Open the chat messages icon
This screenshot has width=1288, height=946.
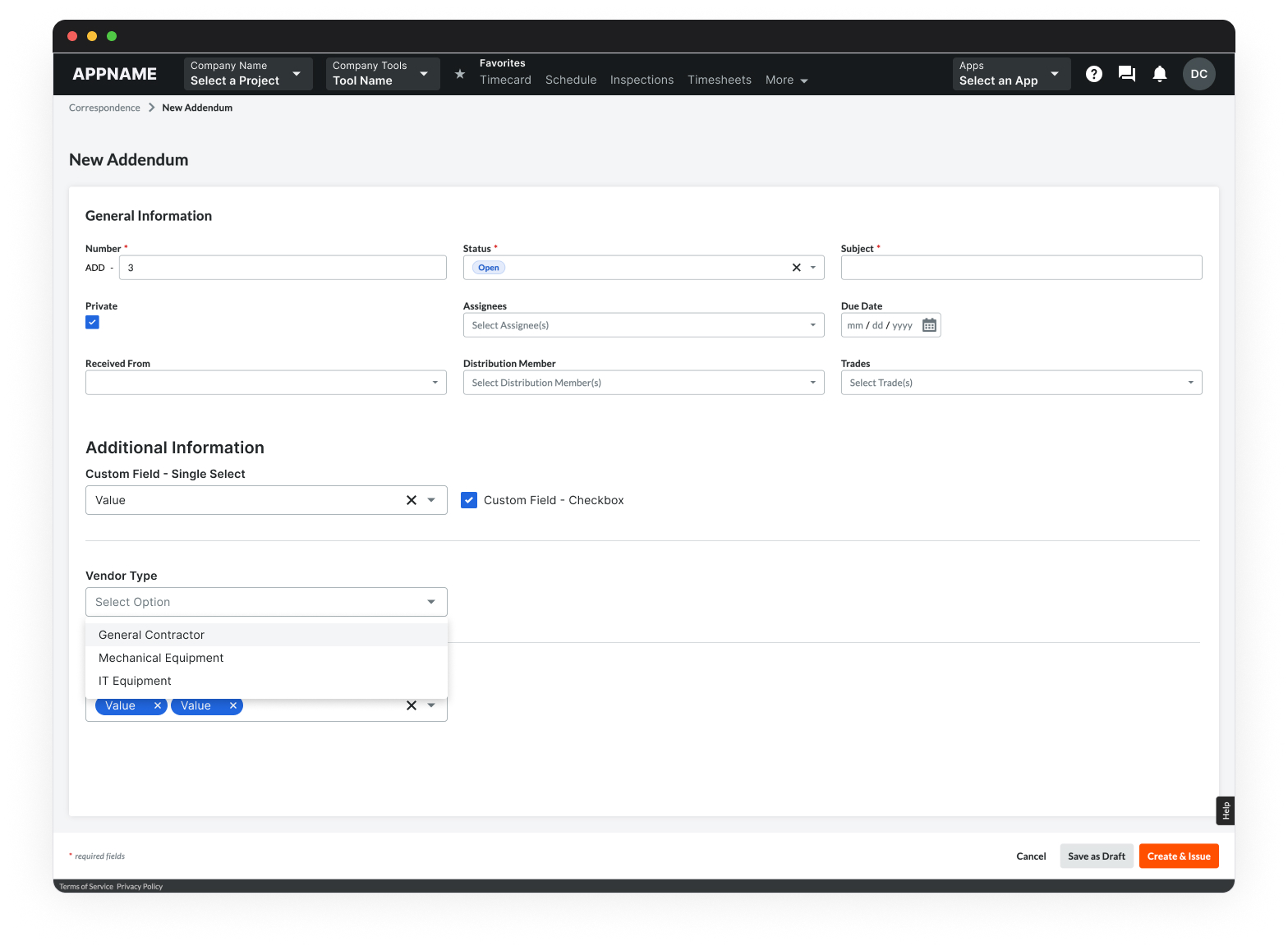(1126, 74)
